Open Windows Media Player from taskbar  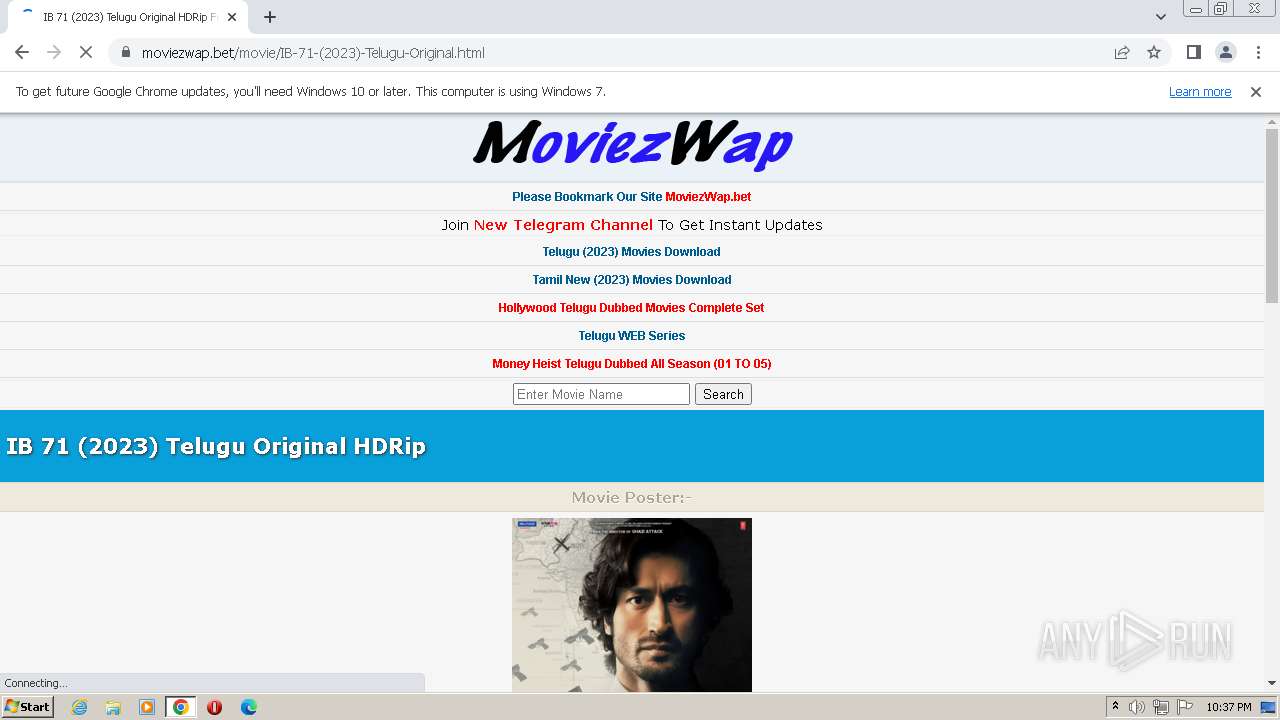pos(147,707)
